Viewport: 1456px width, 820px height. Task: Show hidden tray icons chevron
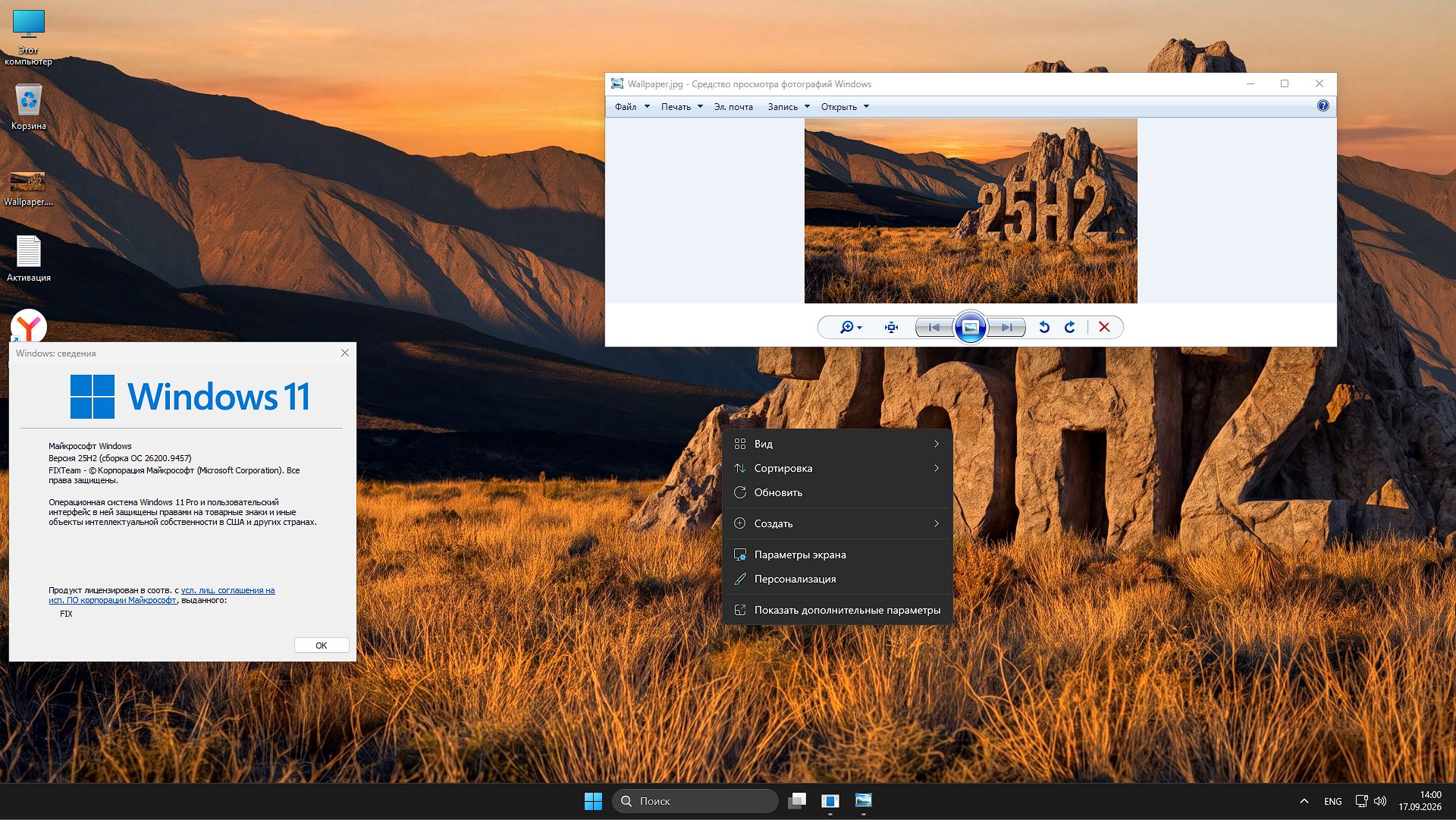point(1304,801)
